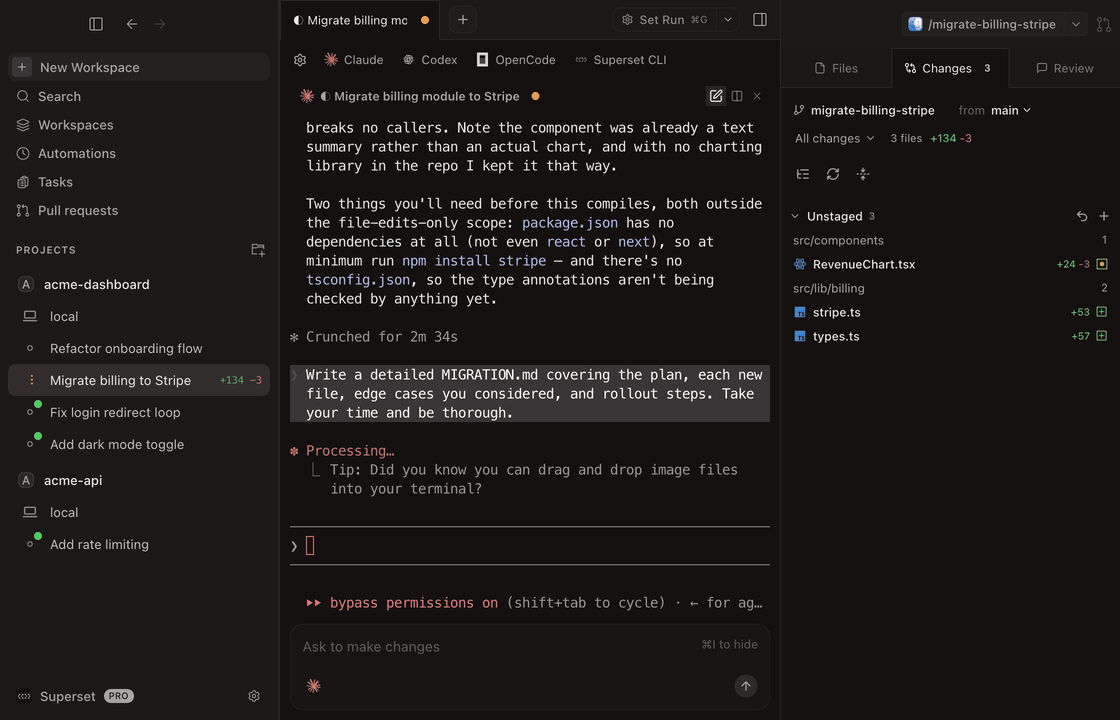Launch the OpenCode agent preset

click(x=516, y=60)
